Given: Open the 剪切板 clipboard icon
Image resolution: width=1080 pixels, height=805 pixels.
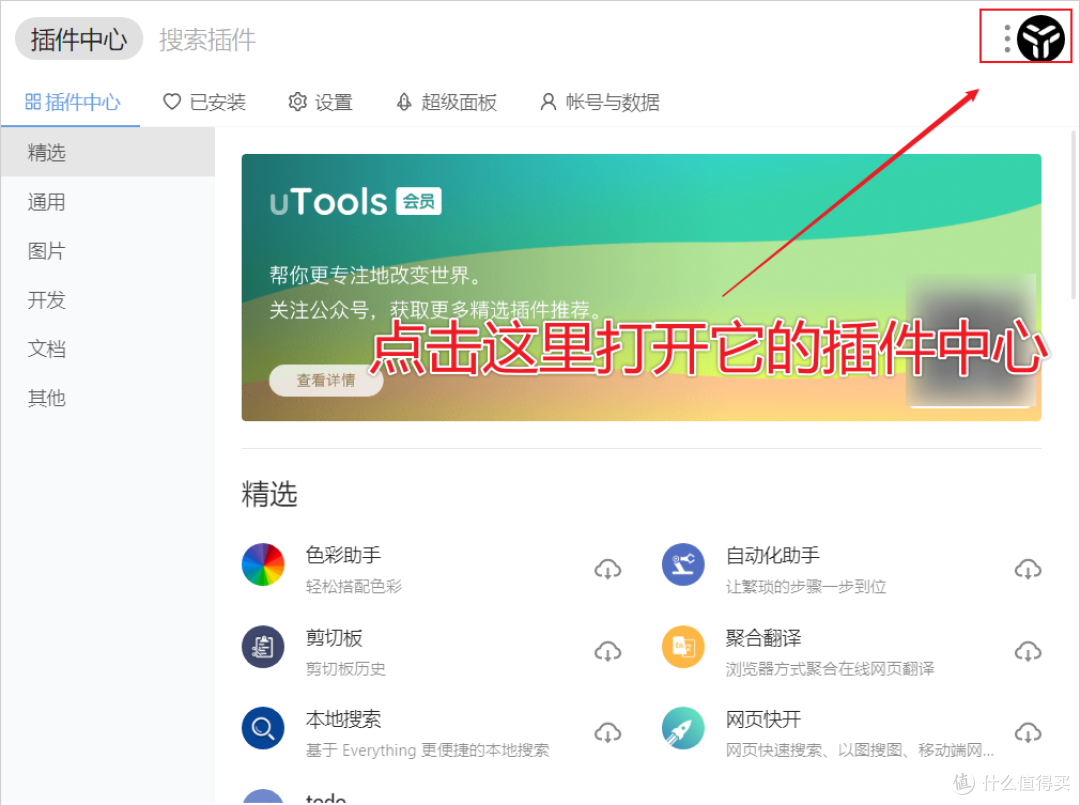Looking at the screenshot, I should click(x=263, y=647).
